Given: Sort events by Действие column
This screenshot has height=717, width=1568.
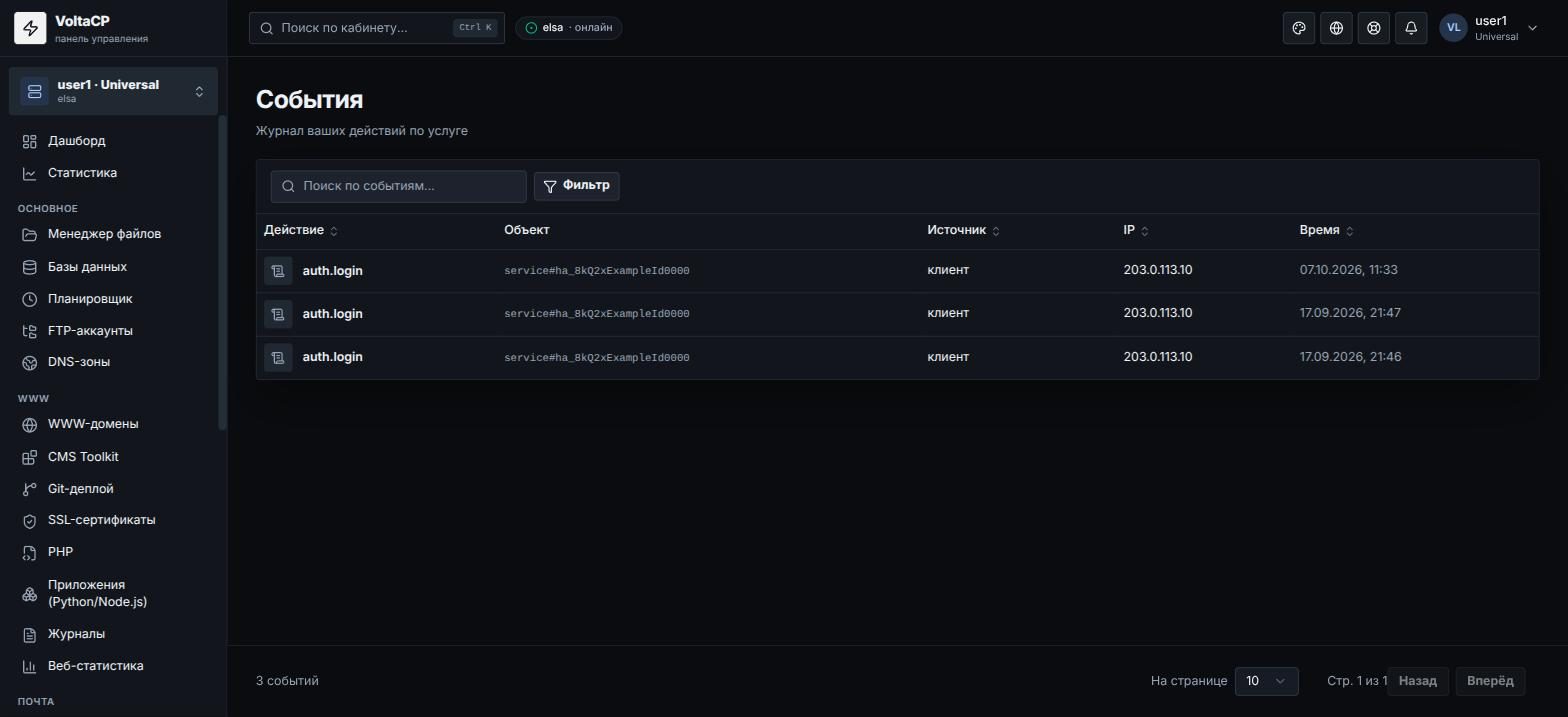Looking at the screenshot, I should pos(301,231).
